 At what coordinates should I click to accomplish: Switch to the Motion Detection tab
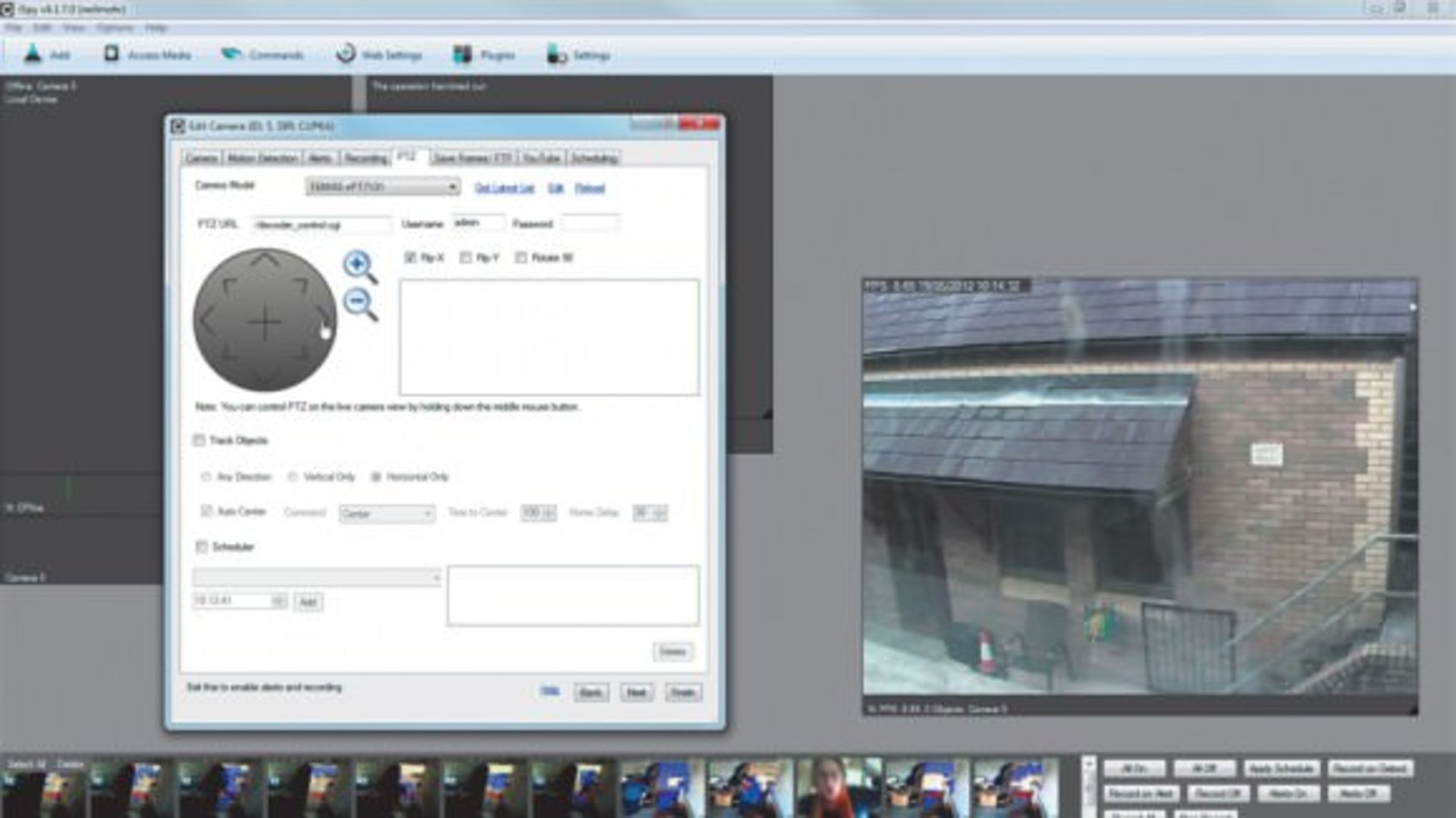[262, 158]
